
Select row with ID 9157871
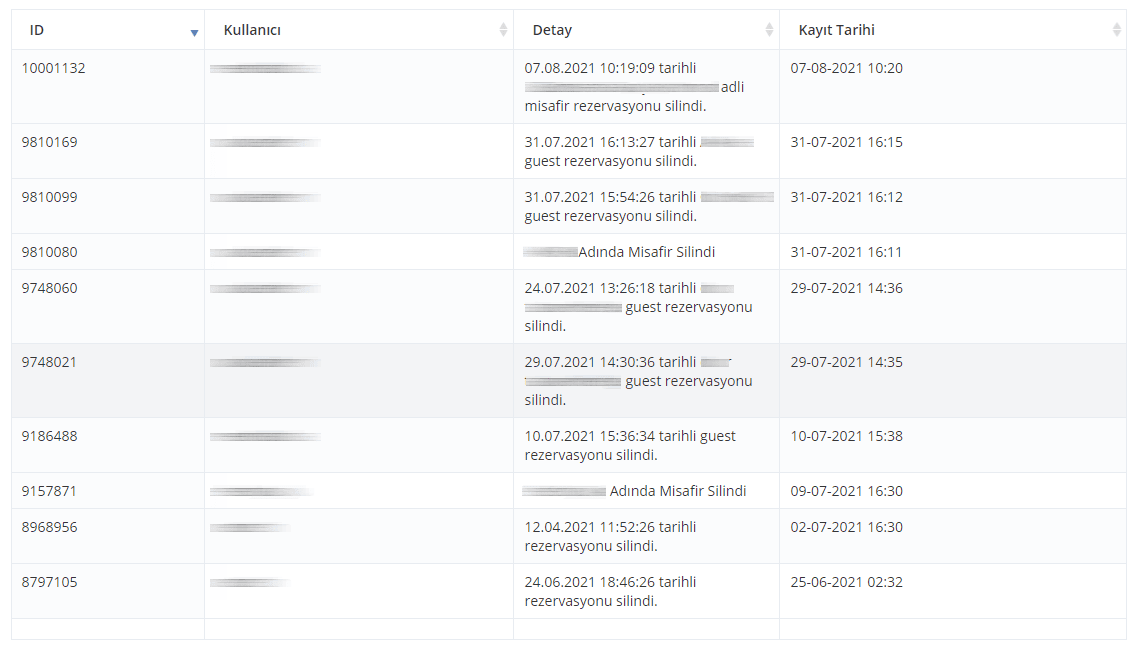tap(569, 490)
